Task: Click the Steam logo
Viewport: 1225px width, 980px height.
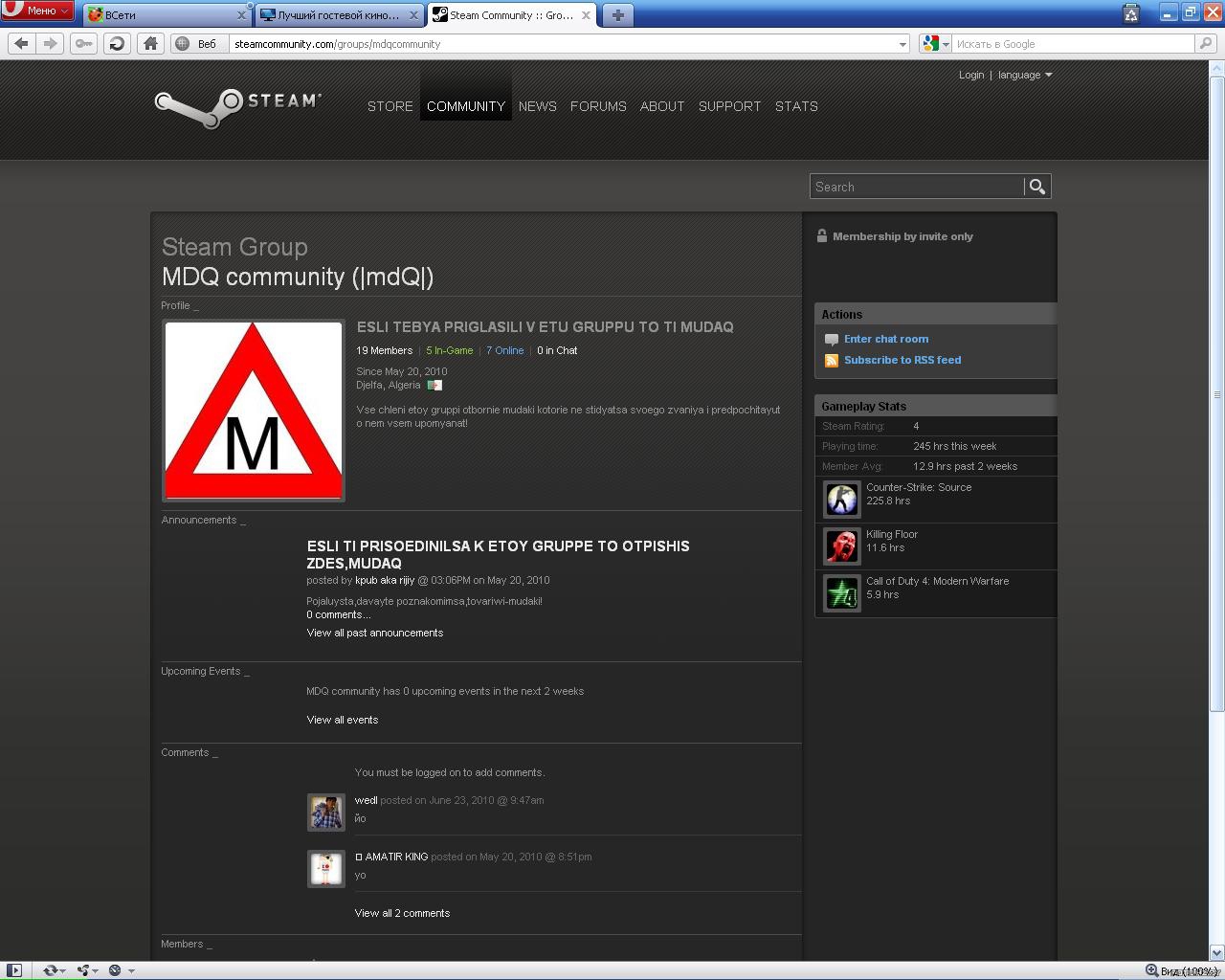Action: [x=238, y=107]
